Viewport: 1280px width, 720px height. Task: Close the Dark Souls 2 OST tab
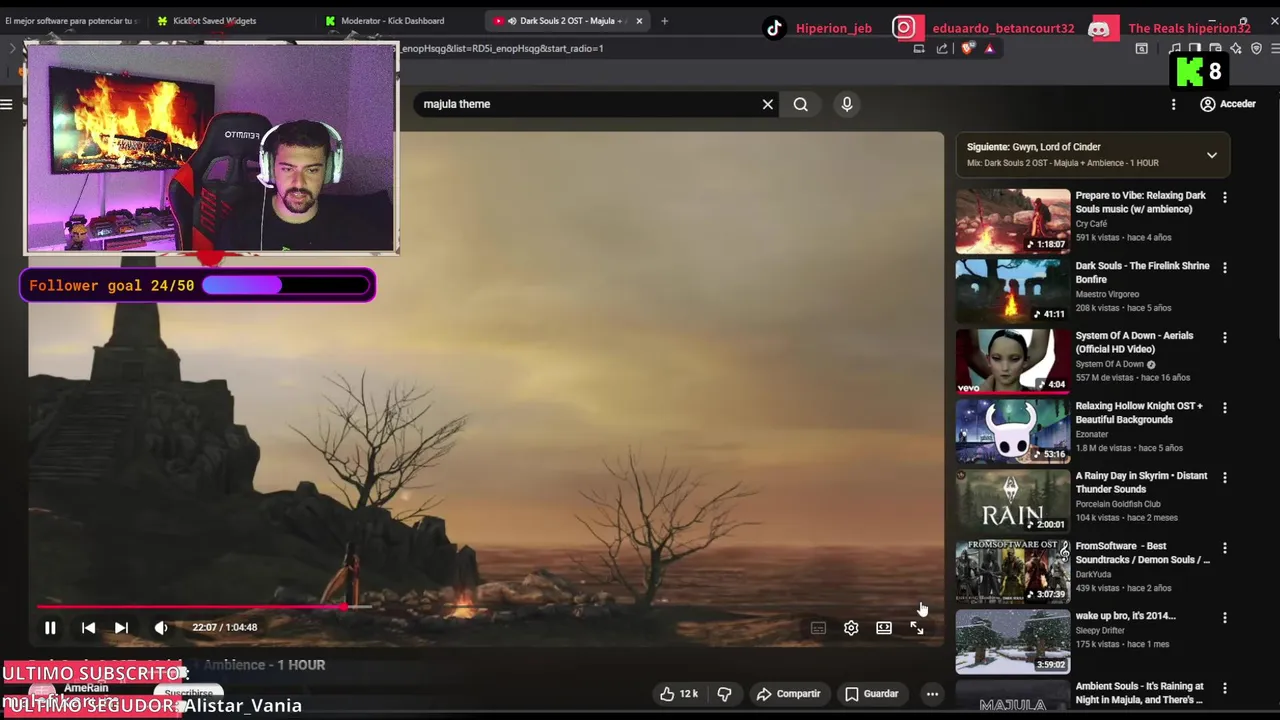tap(639, 20)
